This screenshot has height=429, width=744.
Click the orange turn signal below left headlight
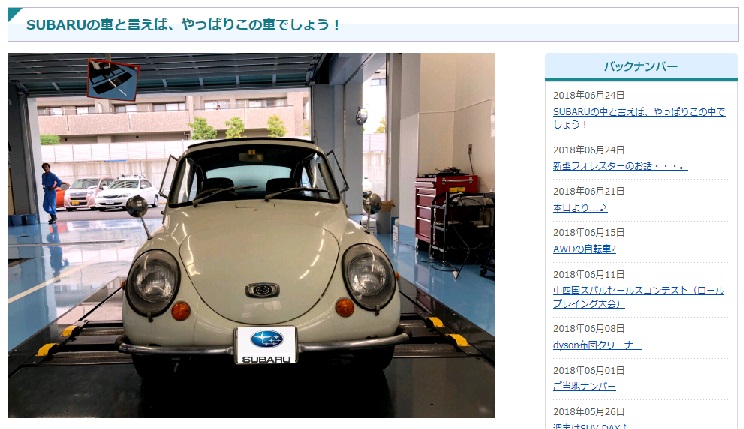click(180, 310)
